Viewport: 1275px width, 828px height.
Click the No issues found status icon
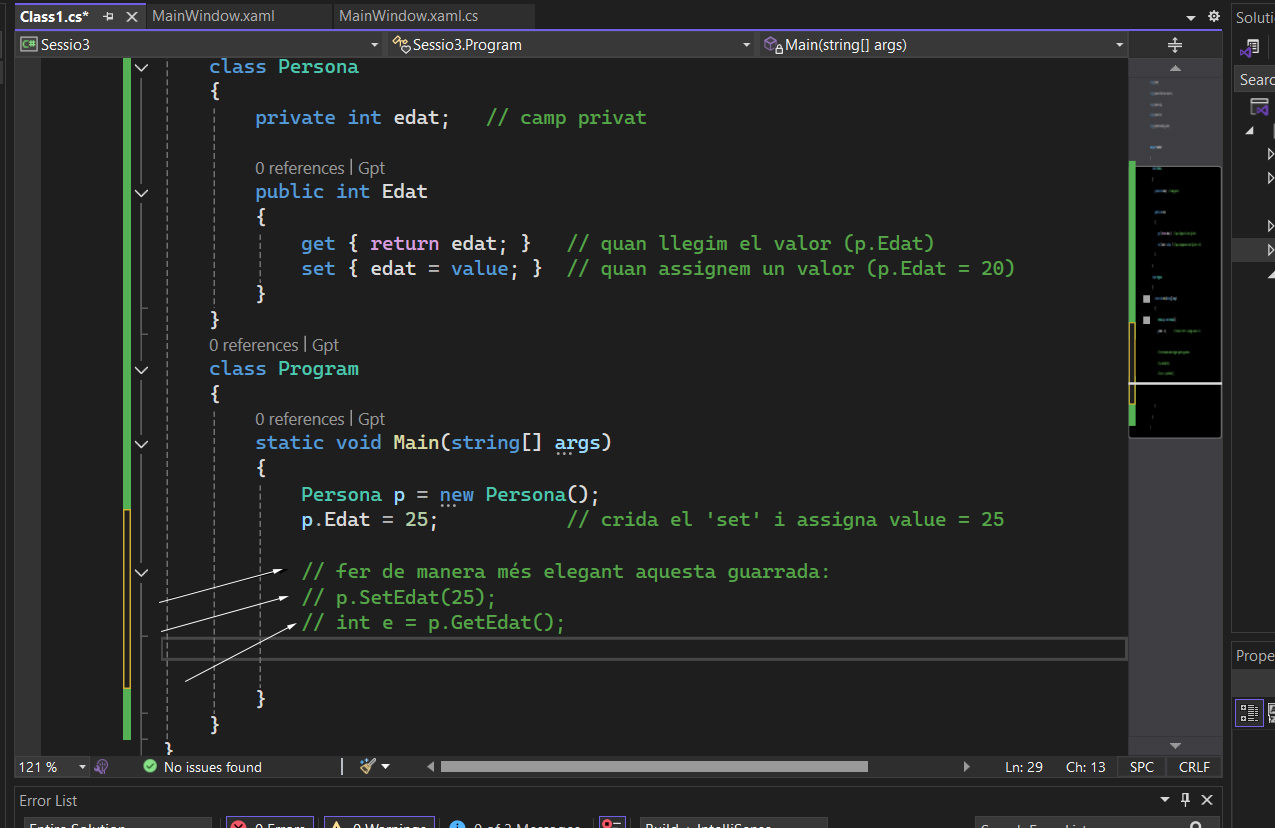coord(150,767)
